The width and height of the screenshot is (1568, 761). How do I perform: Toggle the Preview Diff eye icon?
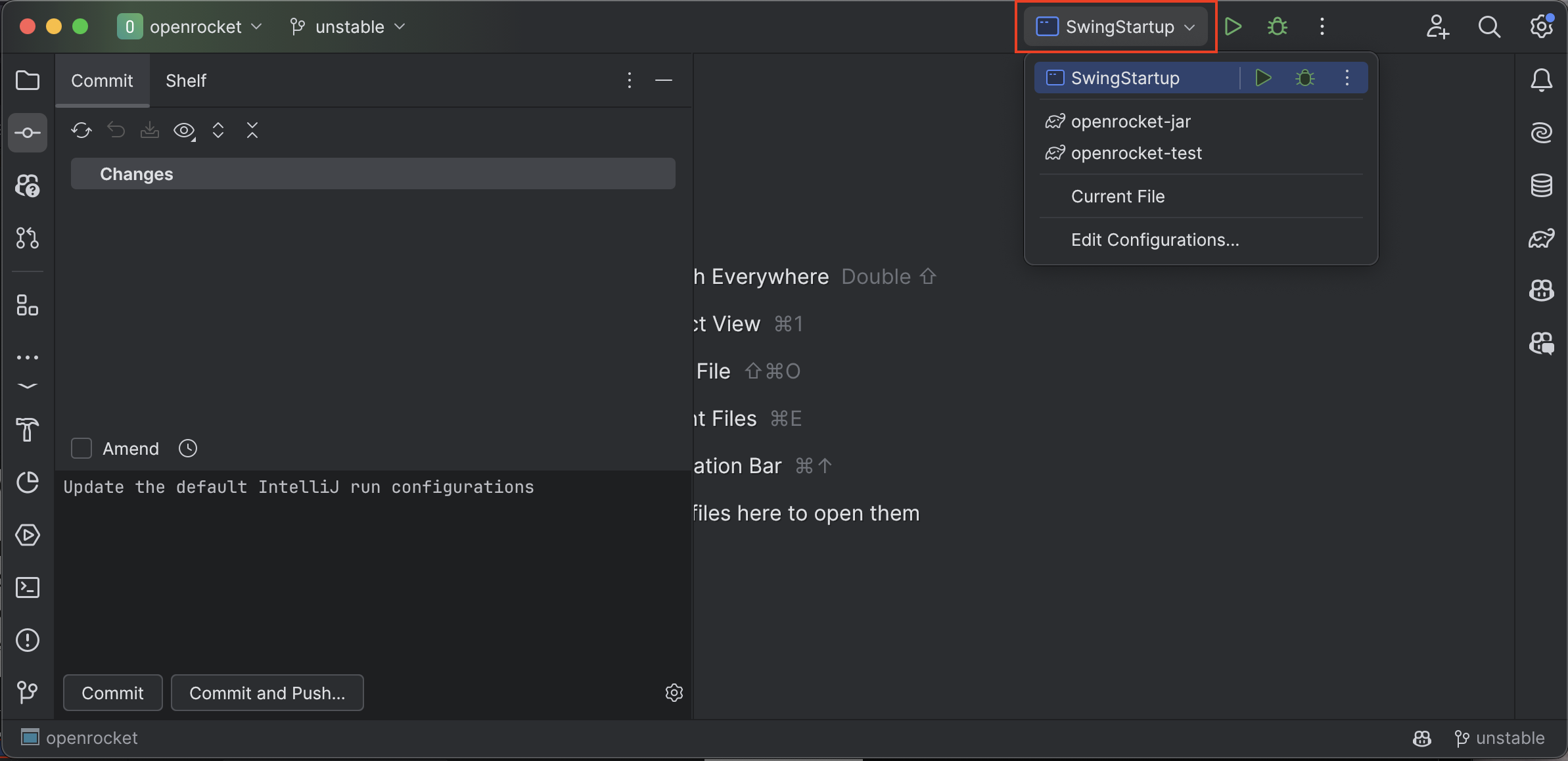[184, 130]
